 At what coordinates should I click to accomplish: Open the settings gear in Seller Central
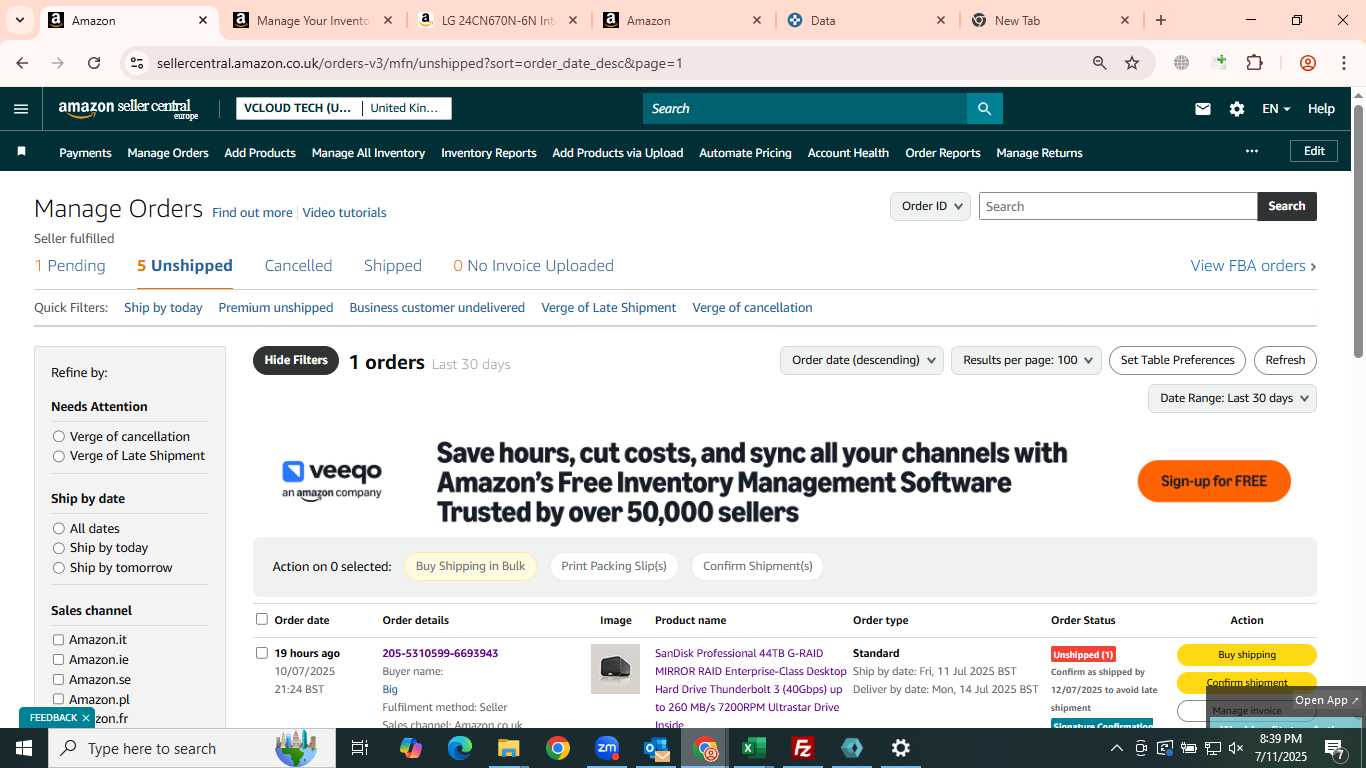[x=1237, y=109]
